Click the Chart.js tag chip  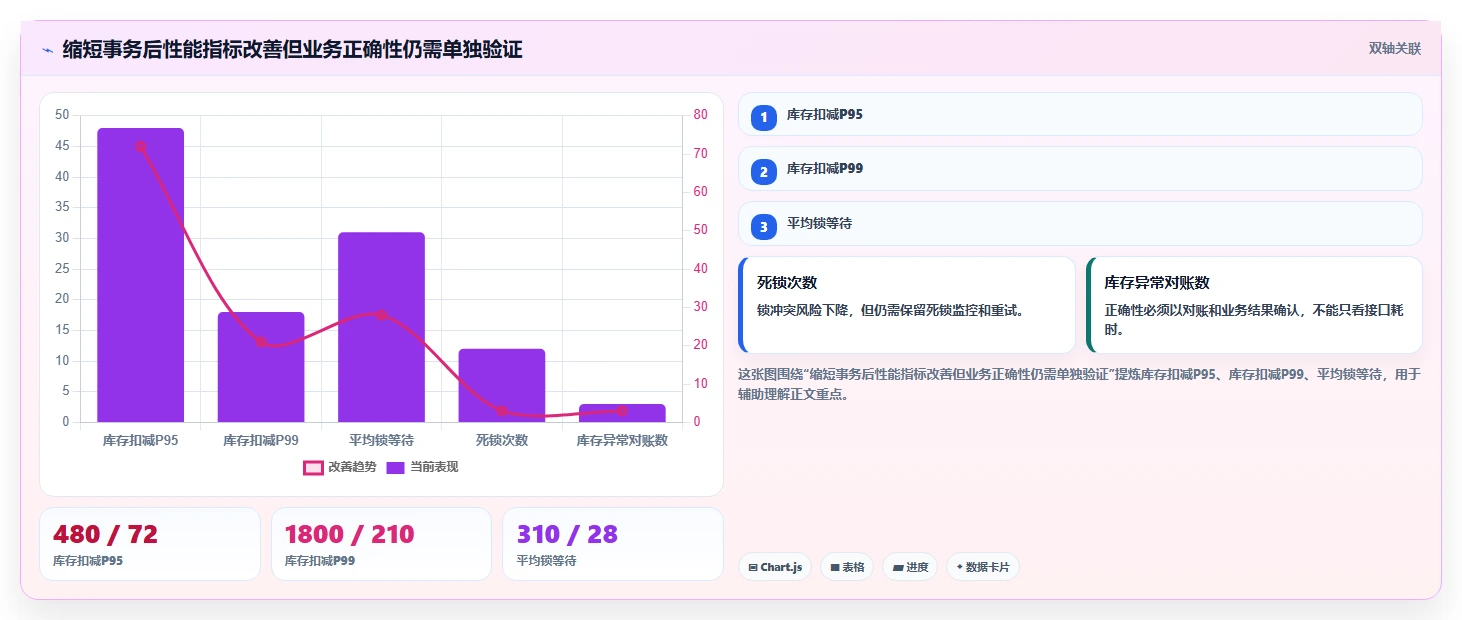coord(775,567)
